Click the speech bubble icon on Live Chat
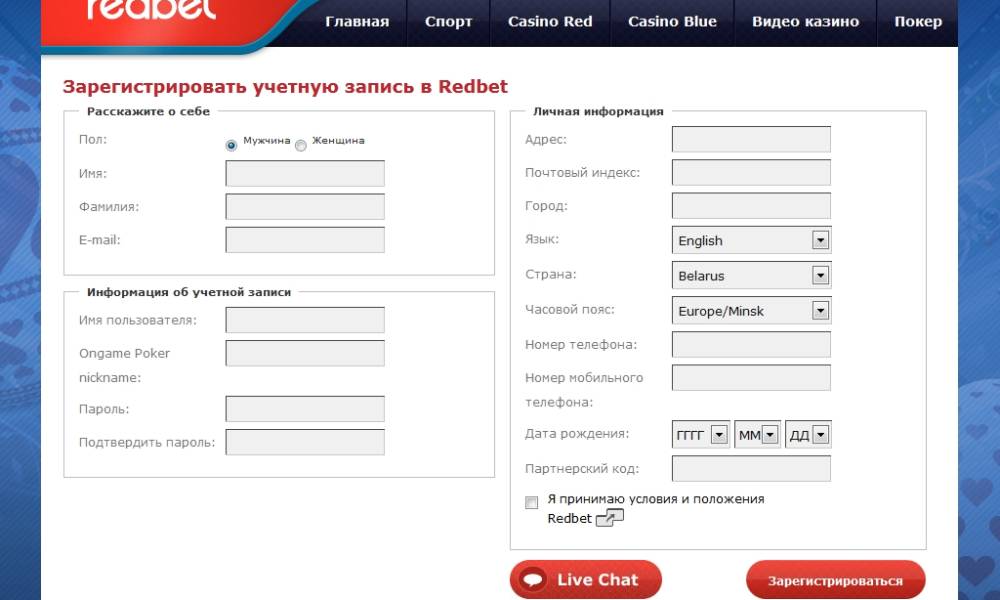1000x600 pixels. (533, 579)
